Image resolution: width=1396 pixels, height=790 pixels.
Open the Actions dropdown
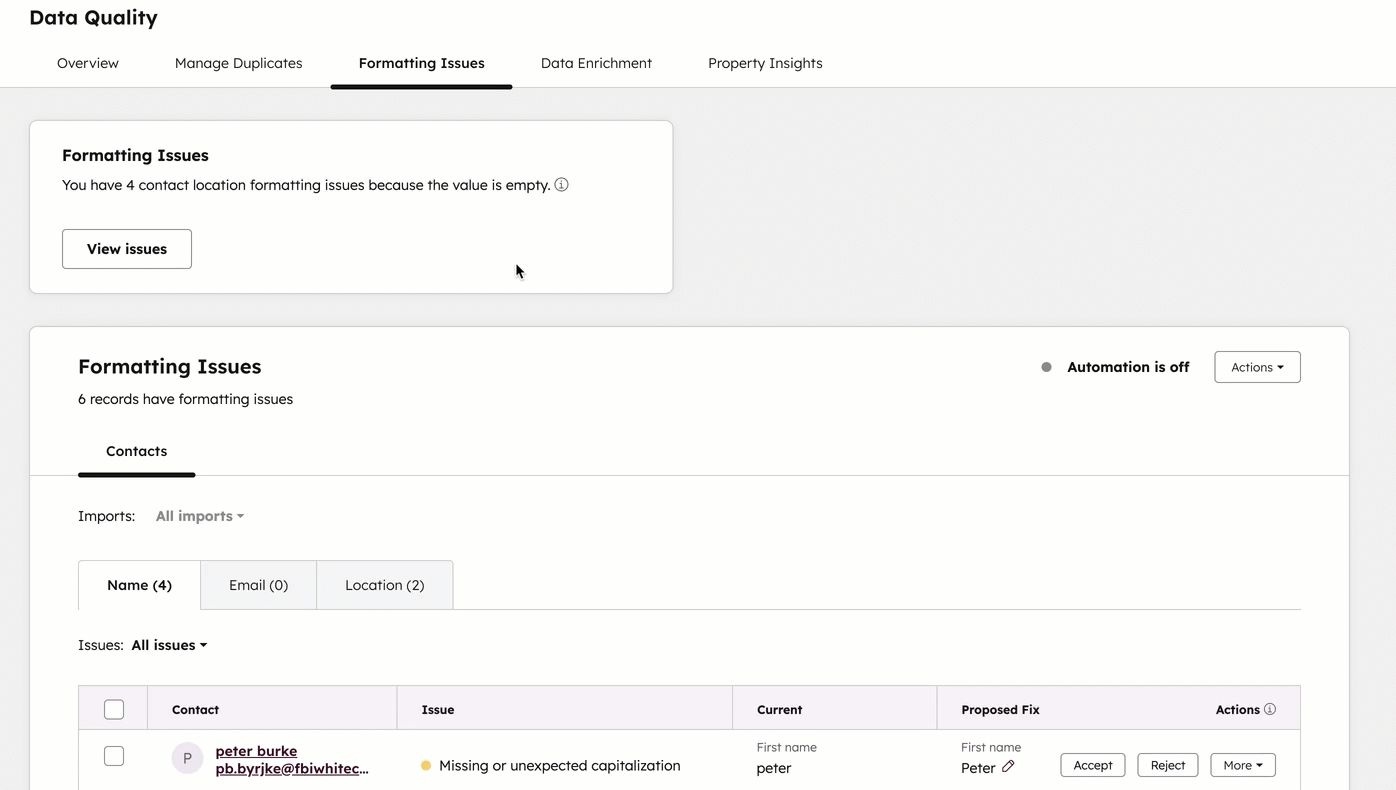coord(1256,367)
